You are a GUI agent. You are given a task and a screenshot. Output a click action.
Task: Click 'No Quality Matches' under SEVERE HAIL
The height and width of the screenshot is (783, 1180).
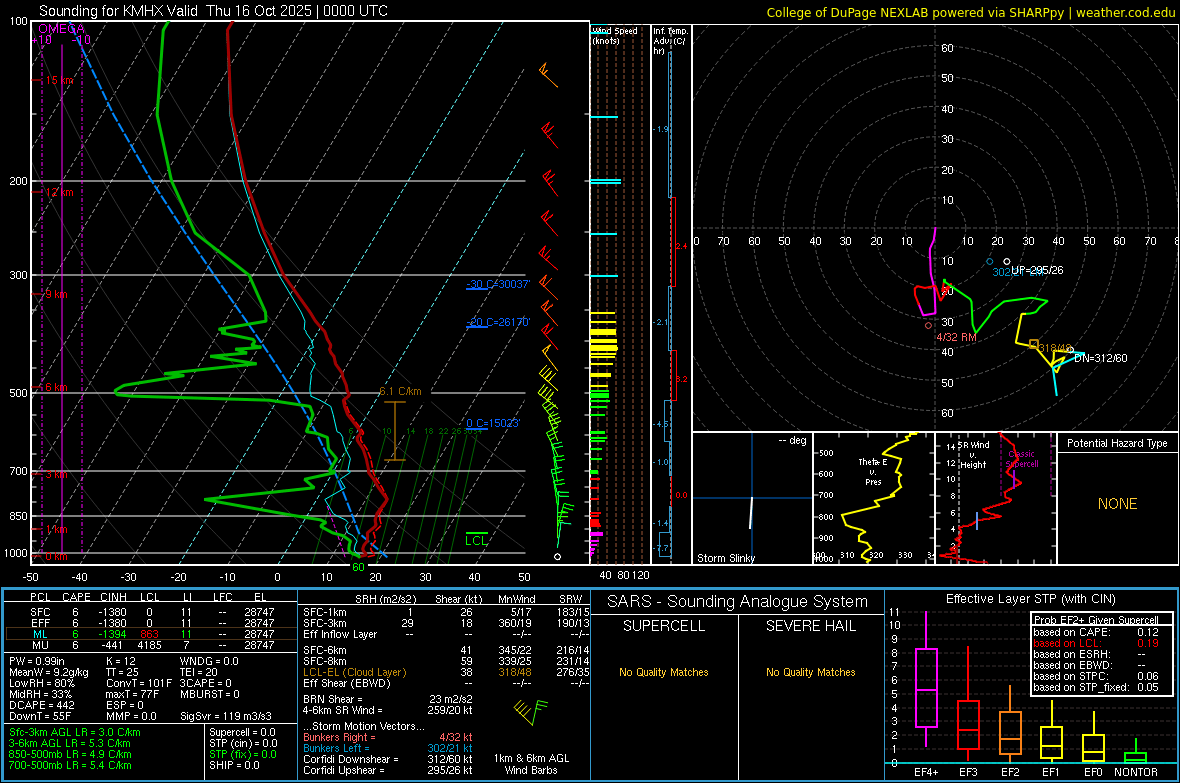[810, 672]
